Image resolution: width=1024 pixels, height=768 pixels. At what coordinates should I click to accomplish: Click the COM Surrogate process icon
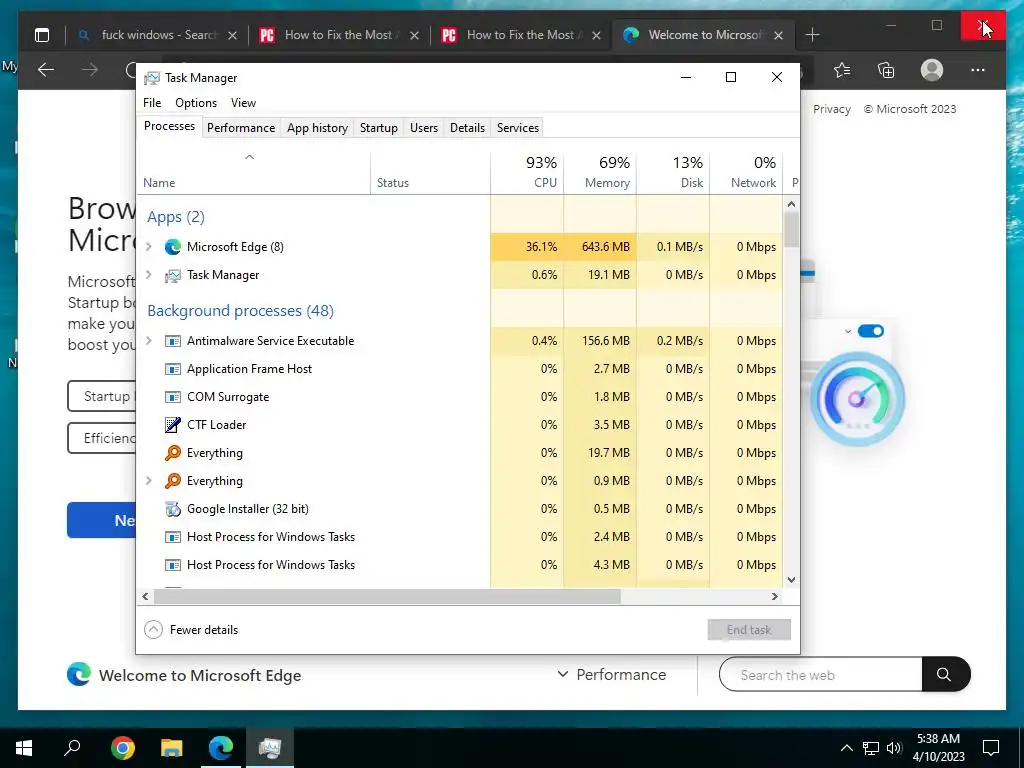pyautogui.click(x=172, y=397)
